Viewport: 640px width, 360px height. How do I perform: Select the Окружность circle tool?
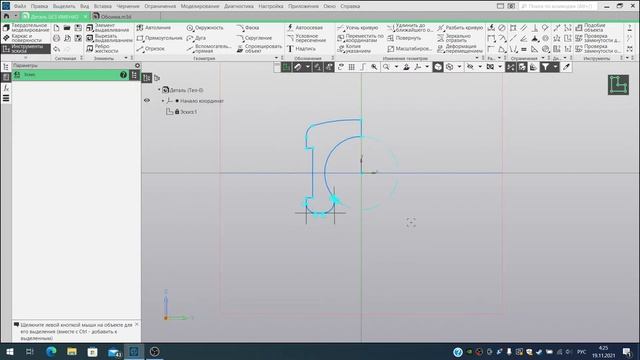click(x=205, y=27)
